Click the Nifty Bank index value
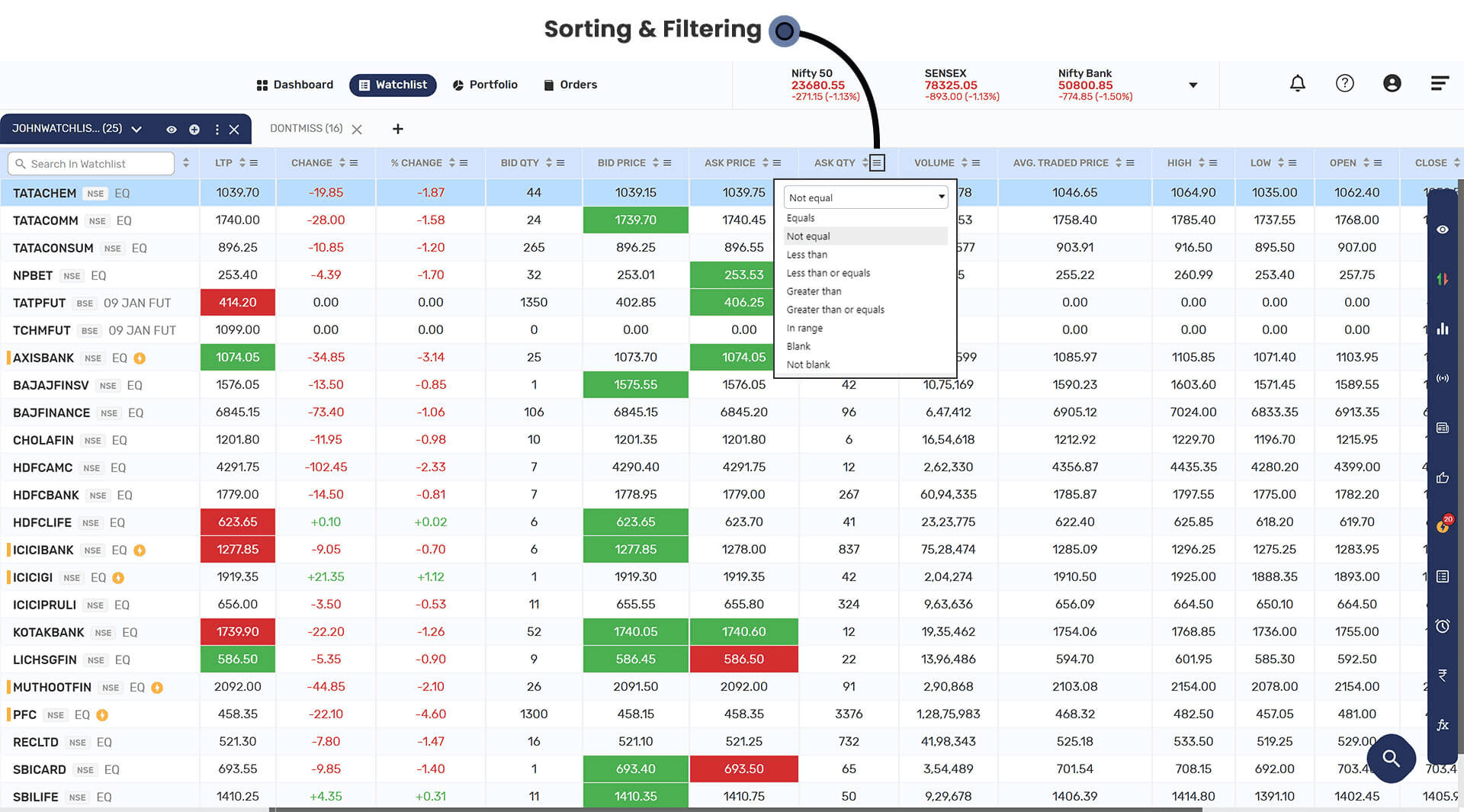Image resolution: width=1464 pixels, height=812 pixels. point(1085,85)
